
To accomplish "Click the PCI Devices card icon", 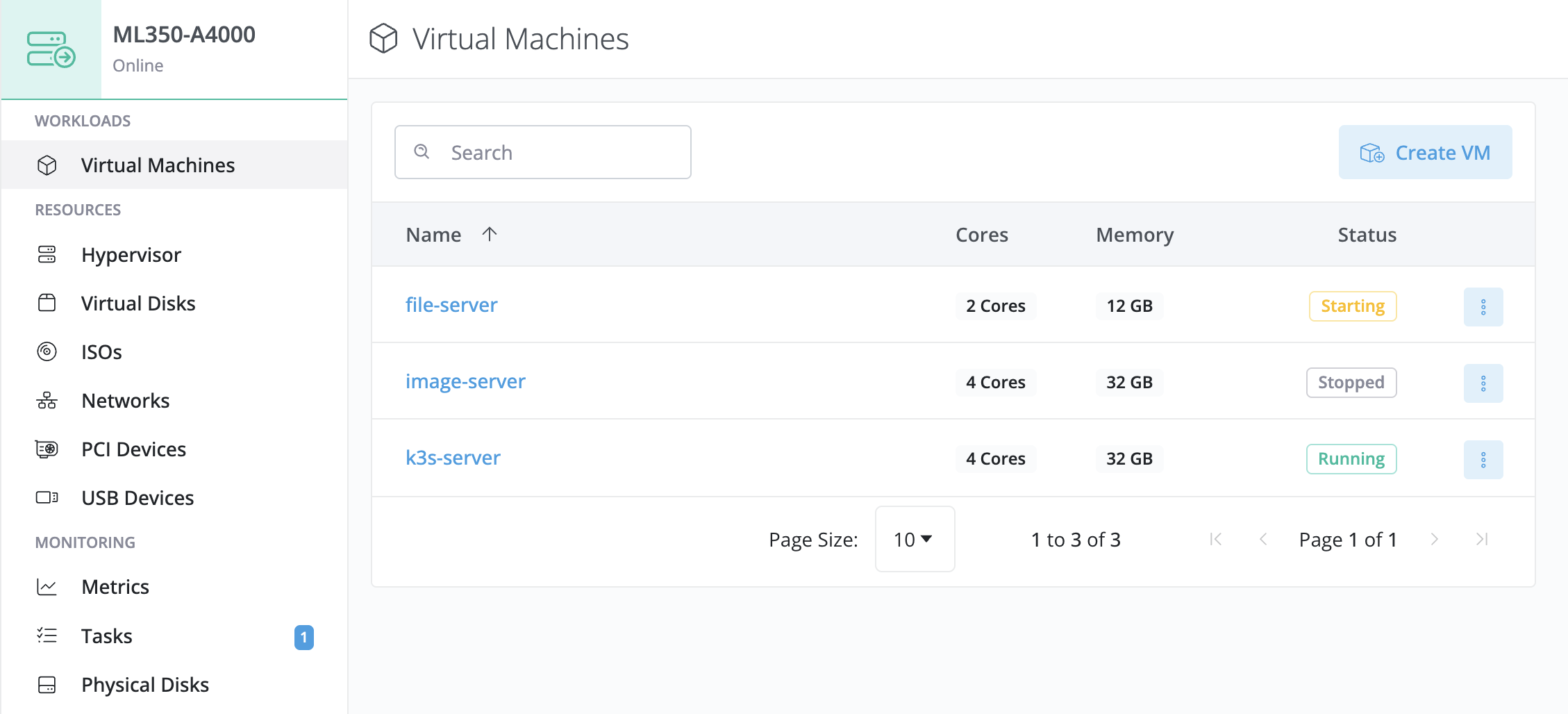I will tap(47, 449).
